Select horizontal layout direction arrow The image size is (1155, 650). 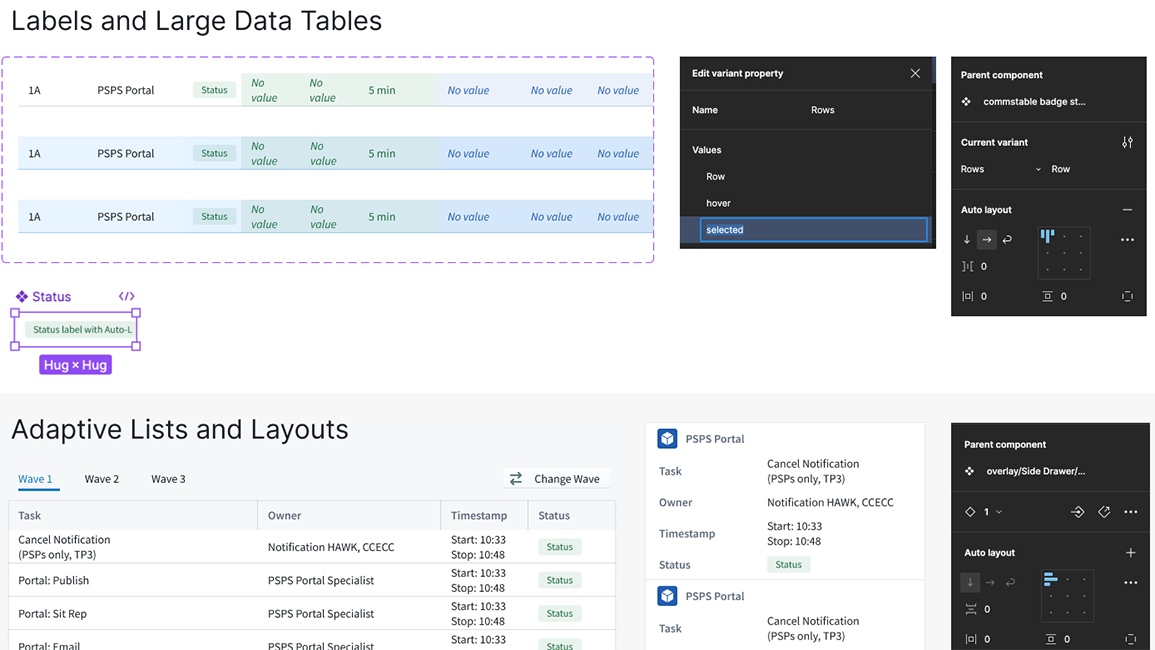[x=985, y=238]
